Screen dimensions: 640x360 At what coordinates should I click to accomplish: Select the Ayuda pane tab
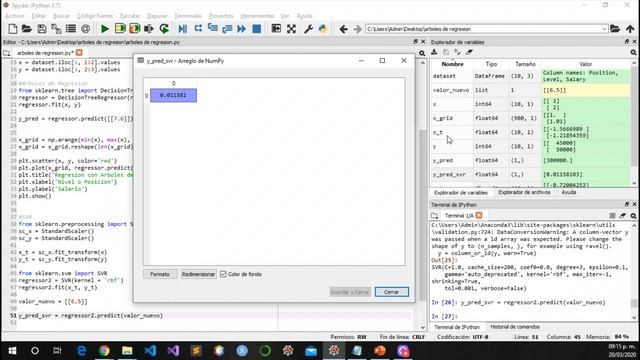pyautogui.click(x=569, y=192)
